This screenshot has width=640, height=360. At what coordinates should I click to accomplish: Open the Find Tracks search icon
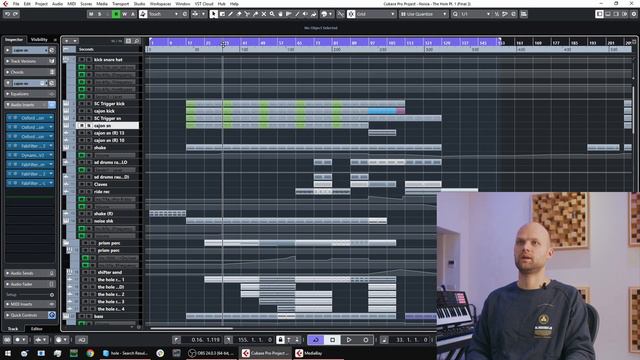137,41
